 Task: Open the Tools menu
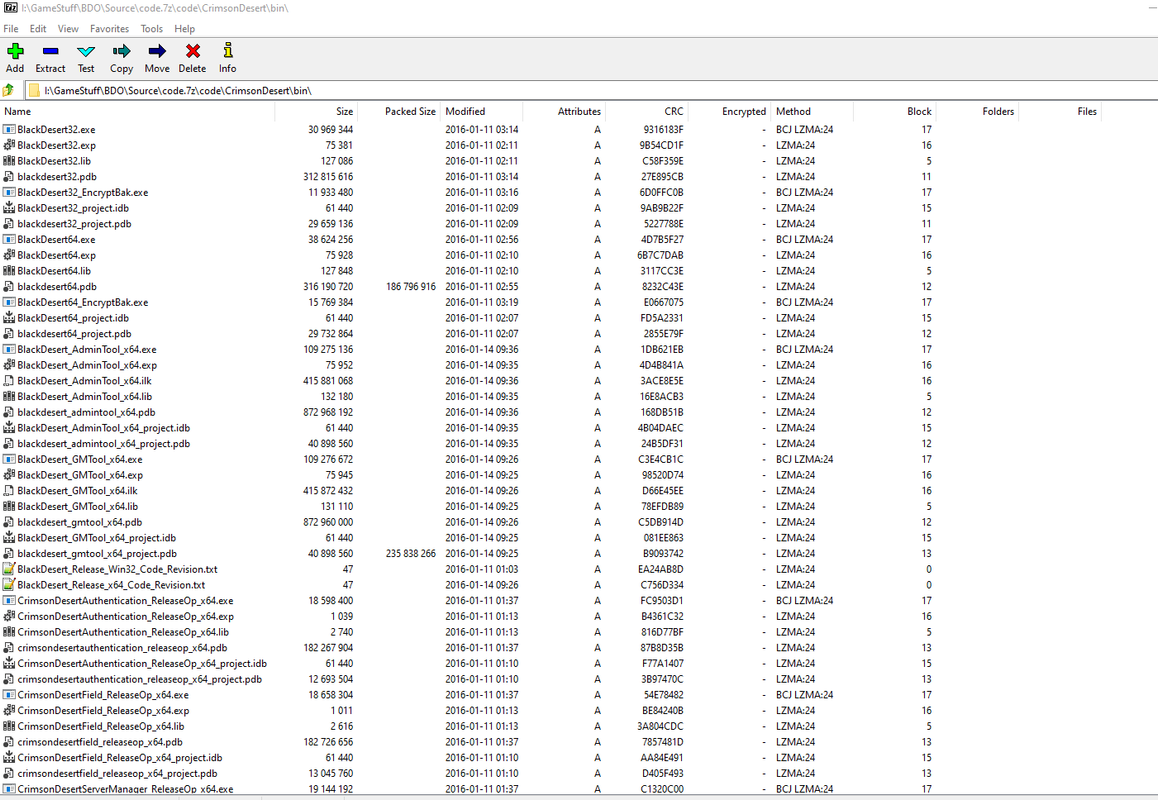click(151, 29)
